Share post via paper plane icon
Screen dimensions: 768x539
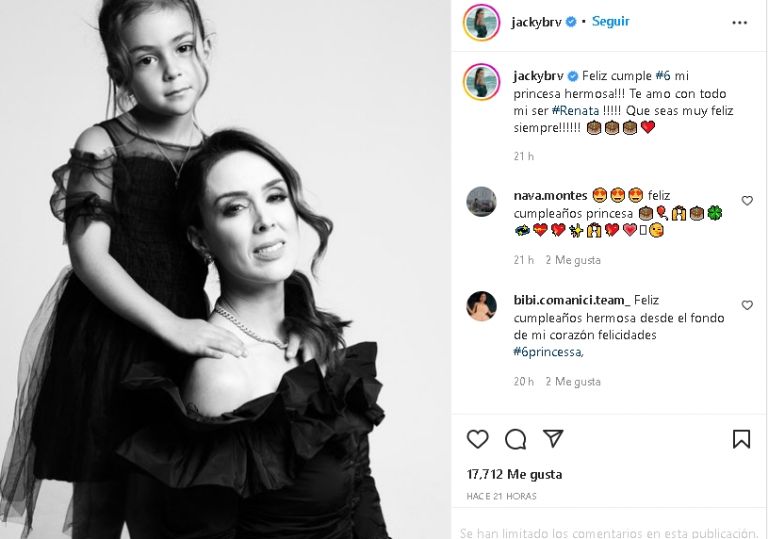coord(553,439)
